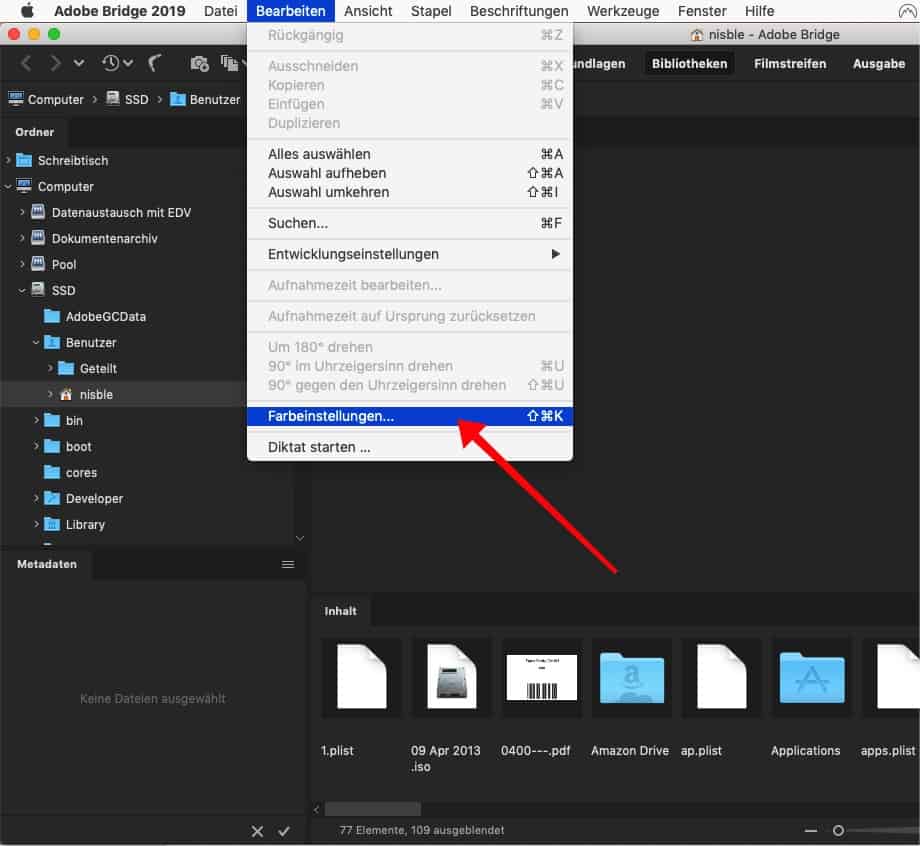Select Farbeinstellungen menu entry

click(331, 416)
